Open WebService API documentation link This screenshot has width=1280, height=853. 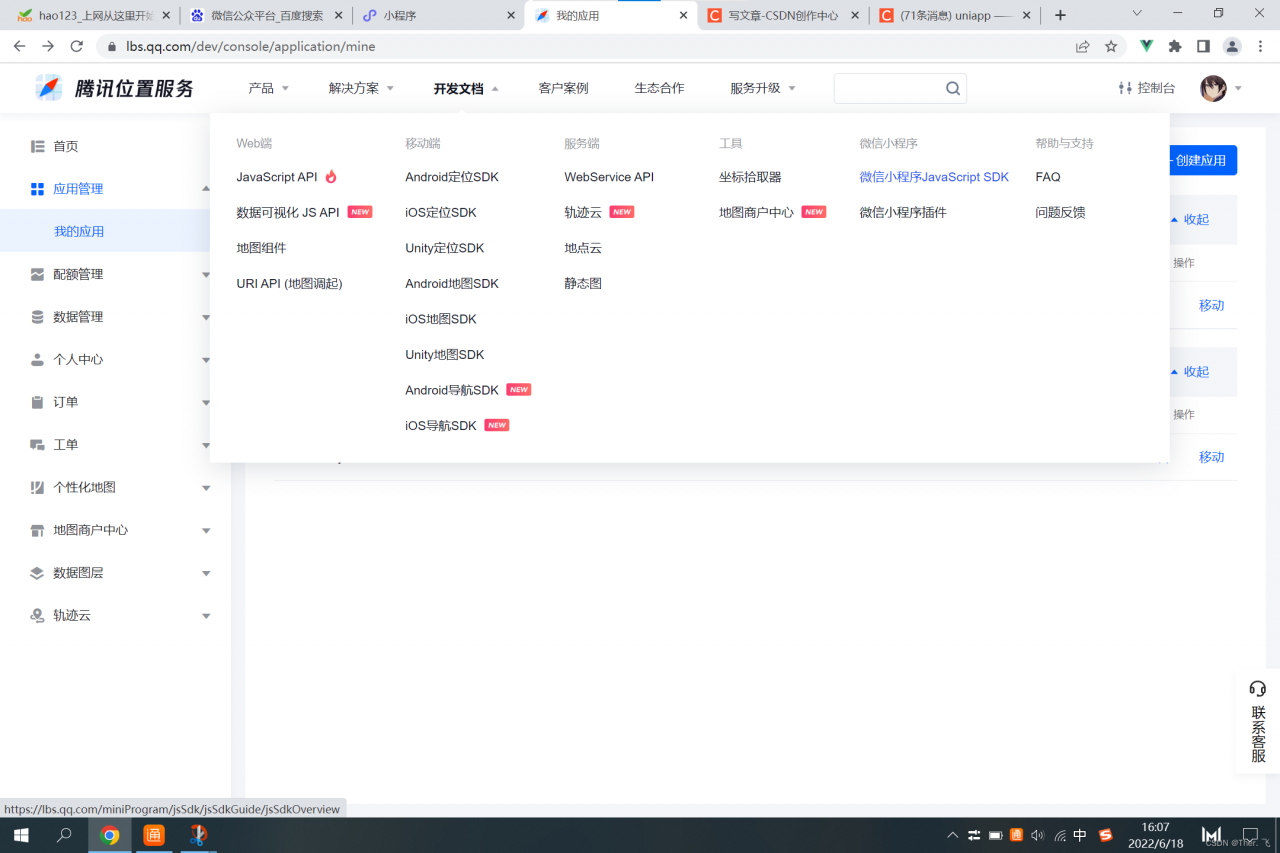(609, 177)
